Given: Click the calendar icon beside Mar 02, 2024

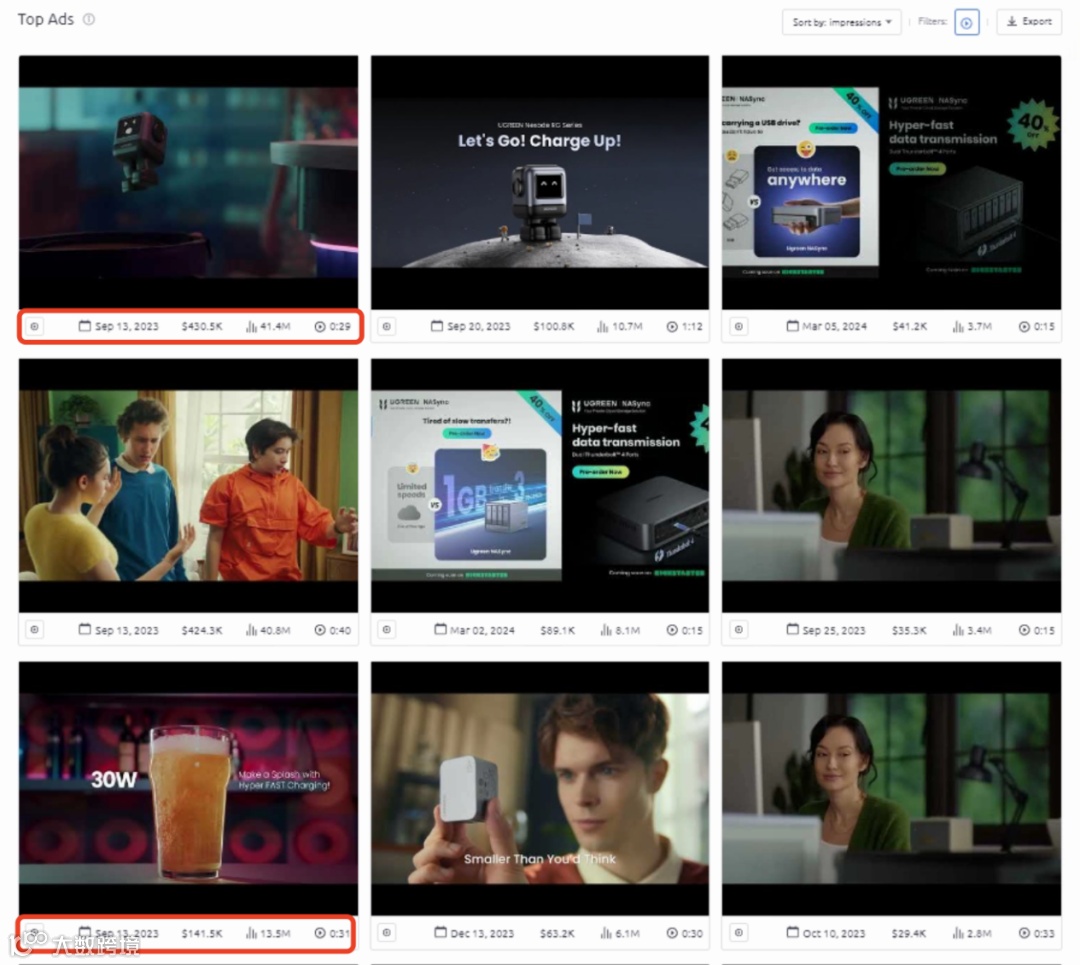Looking at the screenshot, I should 440,629.
